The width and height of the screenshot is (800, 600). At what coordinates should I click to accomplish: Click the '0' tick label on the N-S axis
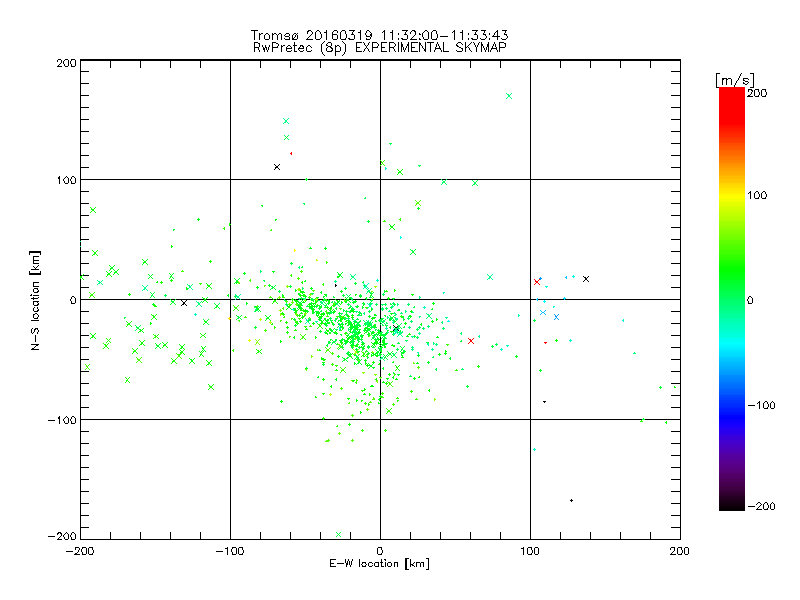73,300
